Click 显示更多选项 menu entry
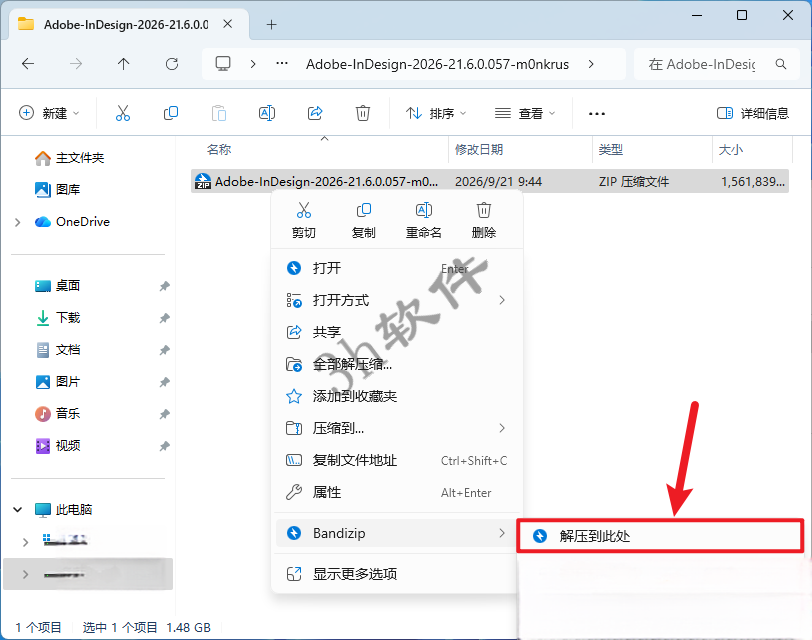The image size is (812, 640). (x=397, y=574)
